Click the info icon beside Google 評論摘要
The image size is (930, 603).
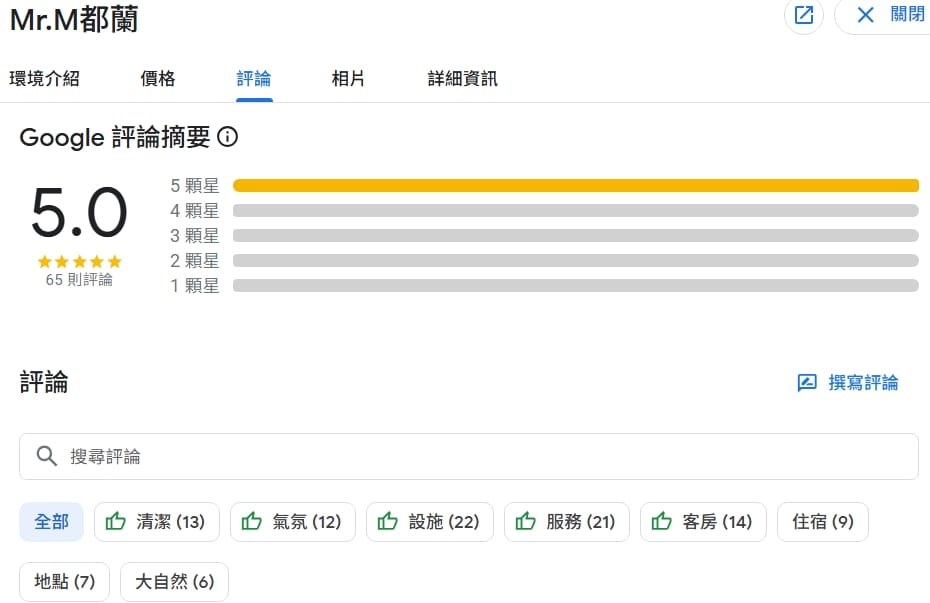coord(228,138)
